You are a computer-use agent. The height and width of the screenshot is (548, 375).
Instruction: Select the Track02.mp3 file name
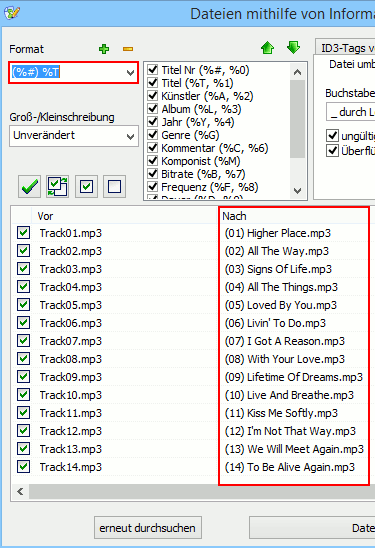click(x=71, y=251)
